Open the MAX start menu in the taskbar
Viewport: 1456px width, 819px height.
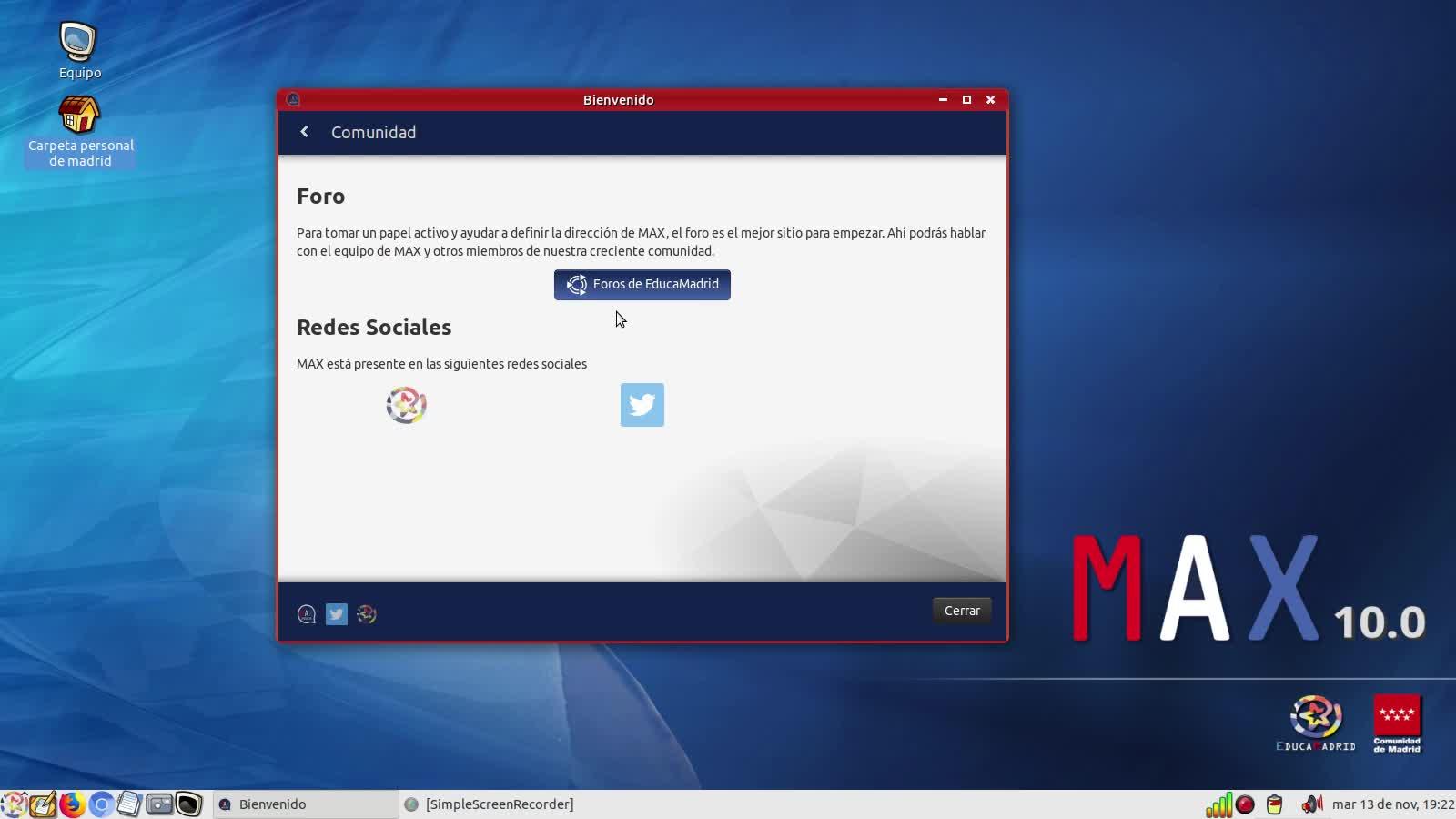pos(14,804)
